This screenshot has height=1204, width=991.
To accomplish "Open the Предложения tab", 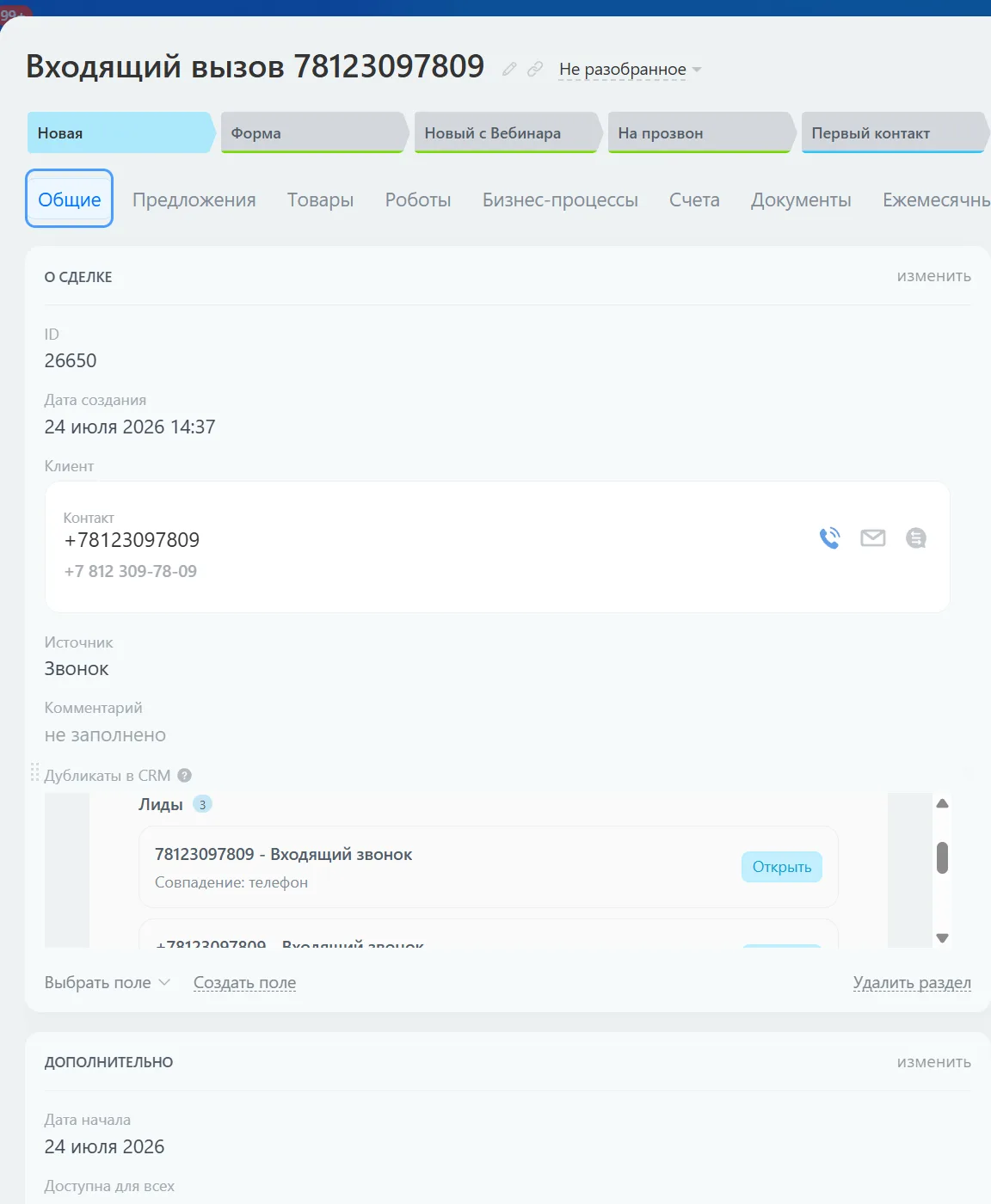I will click(x=194, y=200).
